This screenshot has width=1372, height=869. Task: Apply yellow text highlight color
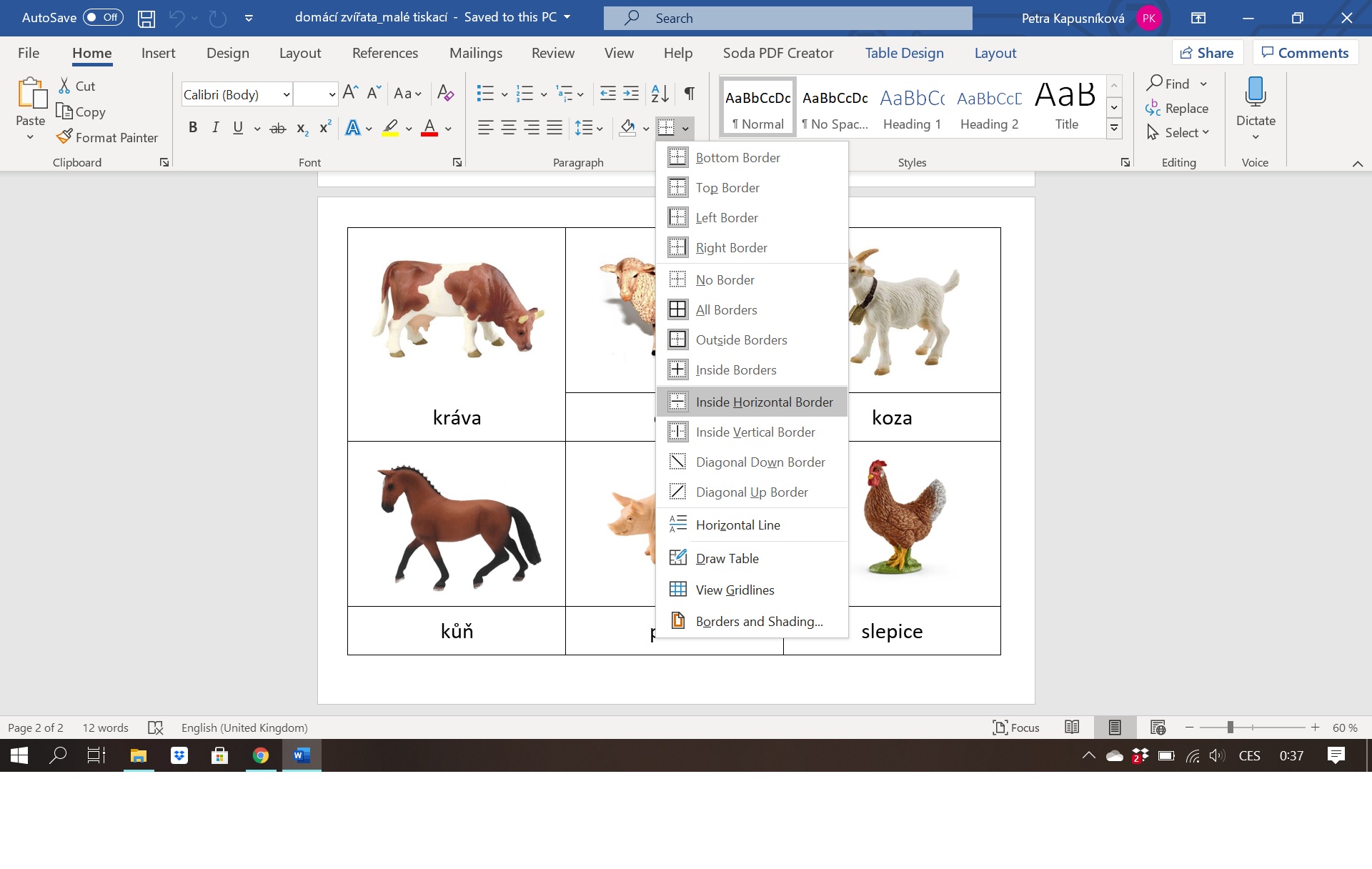pyautogui.click(x=390, y=128)
